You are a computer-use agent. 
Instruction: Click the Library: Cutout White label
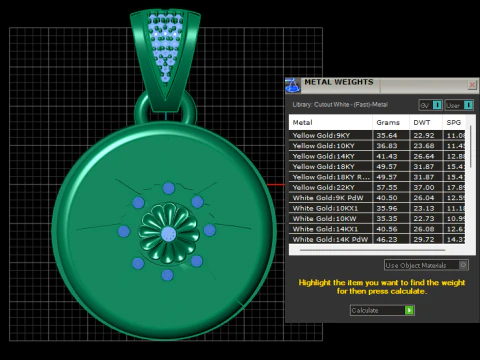pyautogui.click(x=340, y=105)
